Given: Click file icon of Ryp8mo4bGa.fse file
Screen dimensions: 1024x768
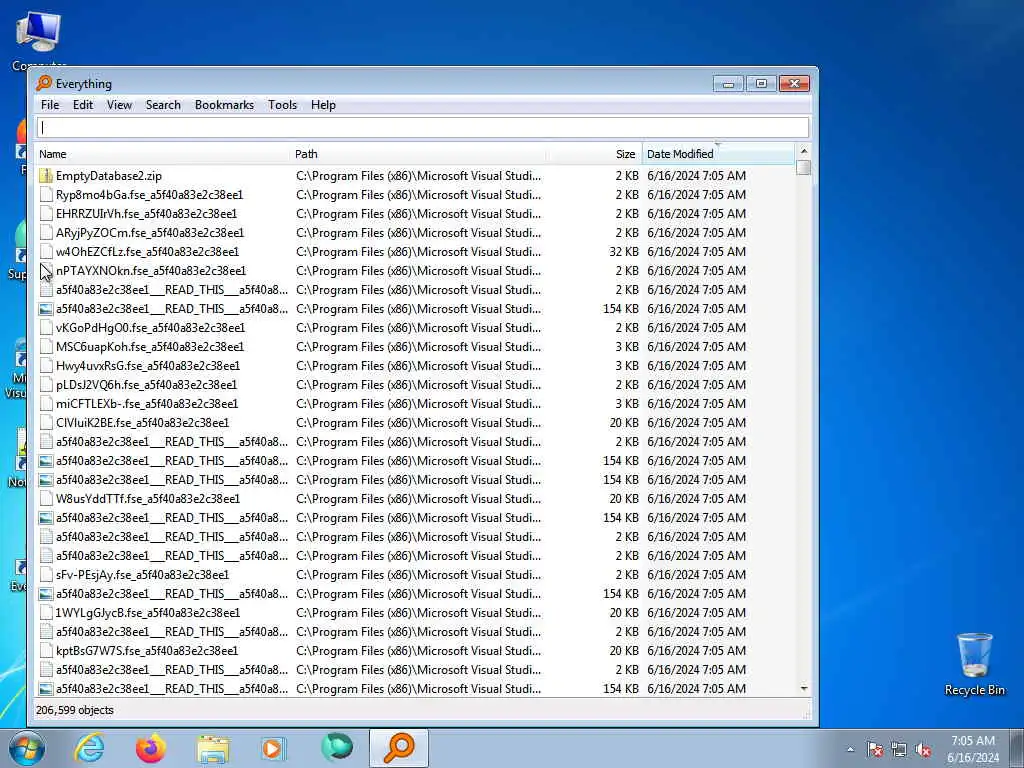Looking at the screenshot, I should pyautogui.click(x=46, y=195).
